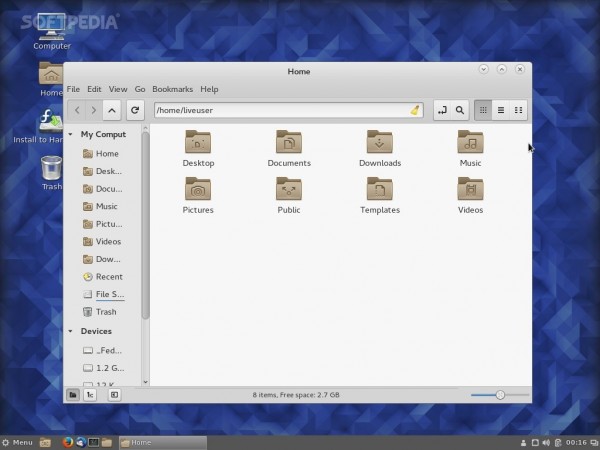
Task: Select the Pictures folder icon
Action: (x=198, y=196)
